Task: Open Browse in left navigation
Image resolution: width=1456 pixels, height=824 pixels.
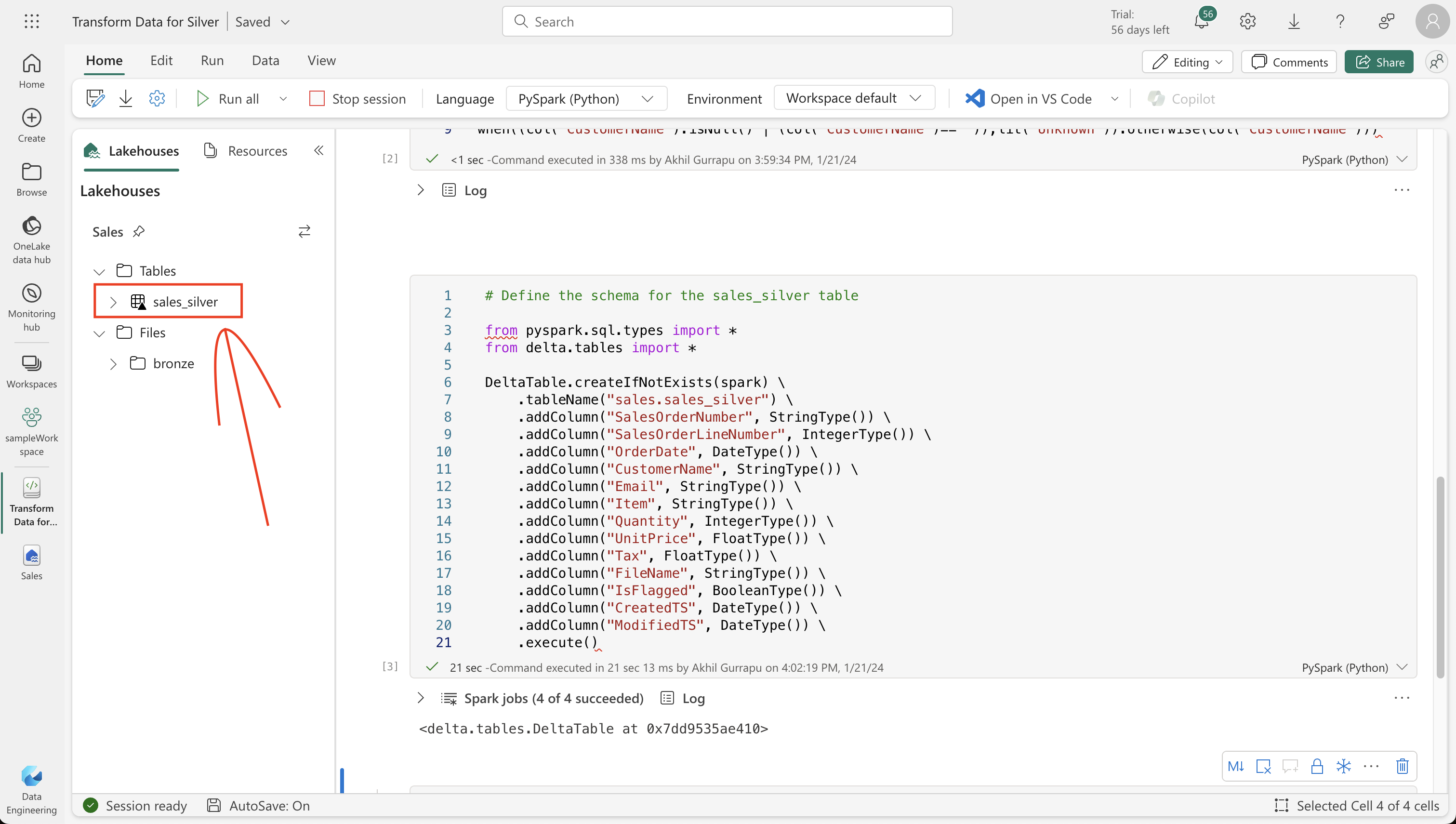Action: pos(32,180)
